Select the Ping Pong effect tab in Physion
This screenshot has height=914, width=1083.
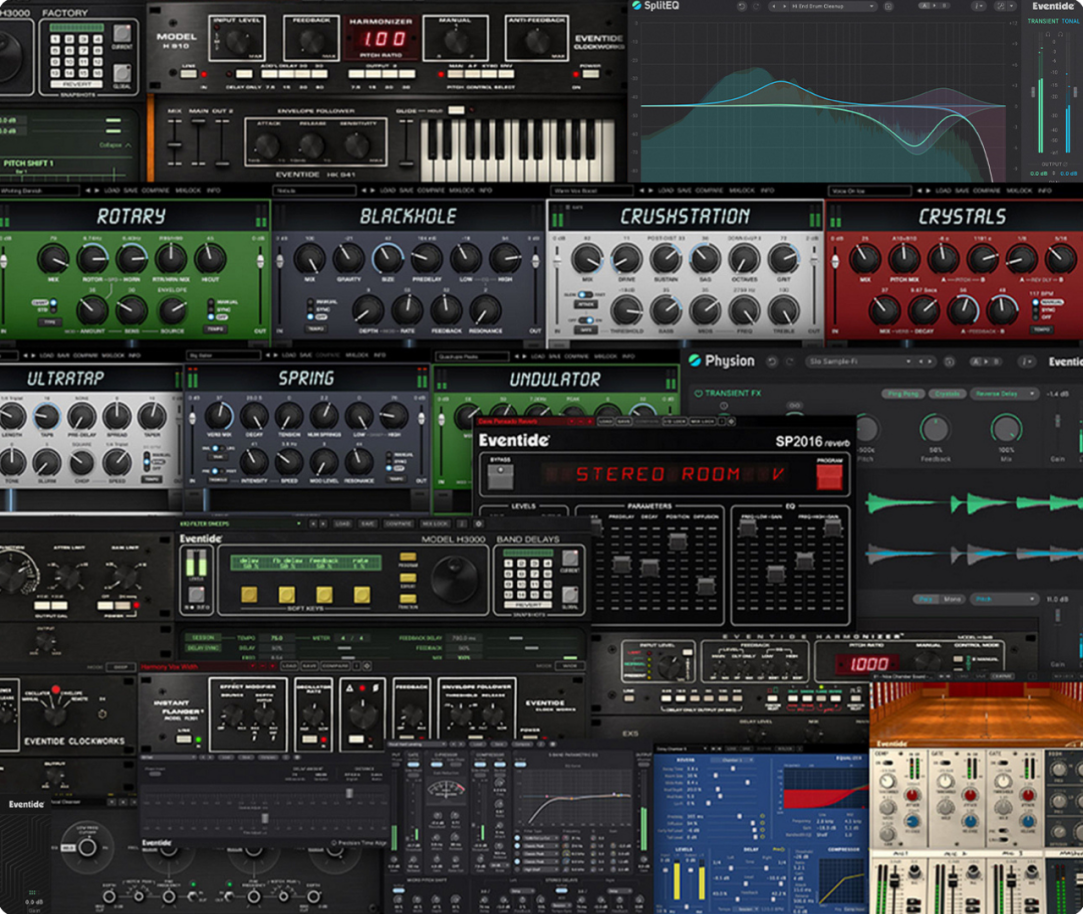(903, 394)
